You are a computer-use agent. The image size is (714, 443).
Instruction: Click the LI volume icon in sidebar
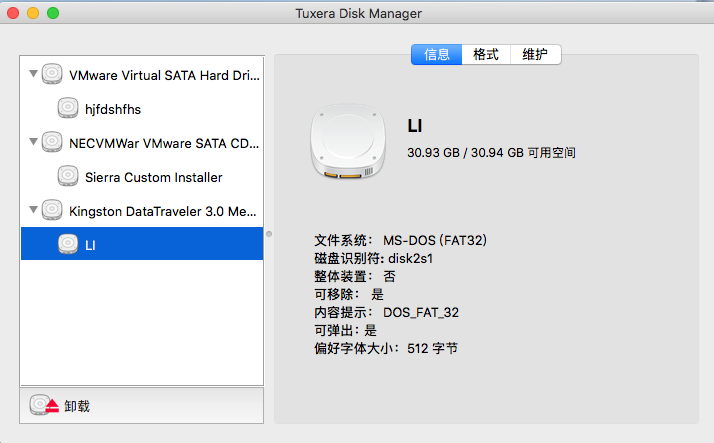point(68,244)
